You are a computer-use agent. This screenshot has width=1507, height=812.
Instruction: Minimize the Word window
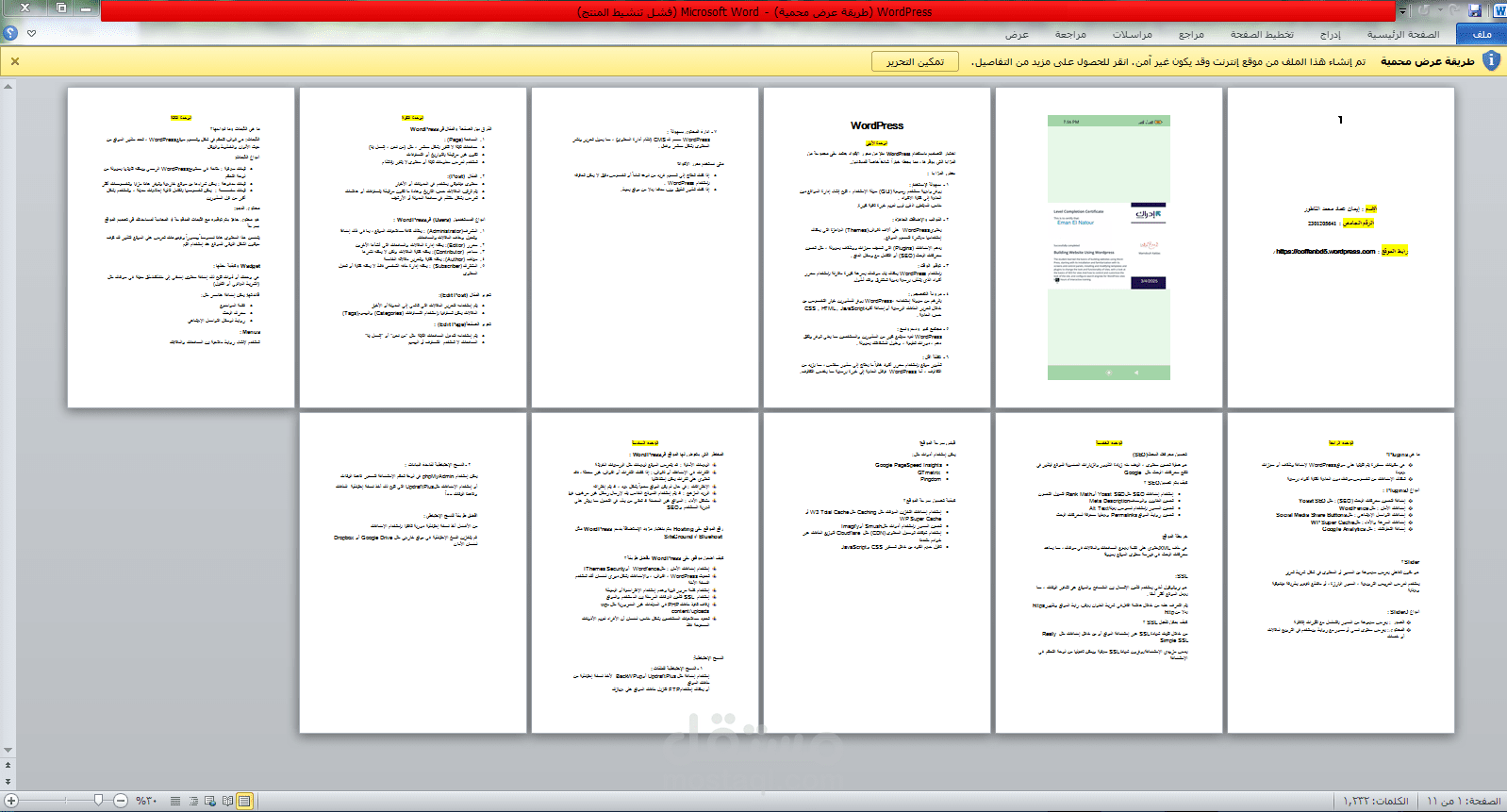click(x=86, y=8)
